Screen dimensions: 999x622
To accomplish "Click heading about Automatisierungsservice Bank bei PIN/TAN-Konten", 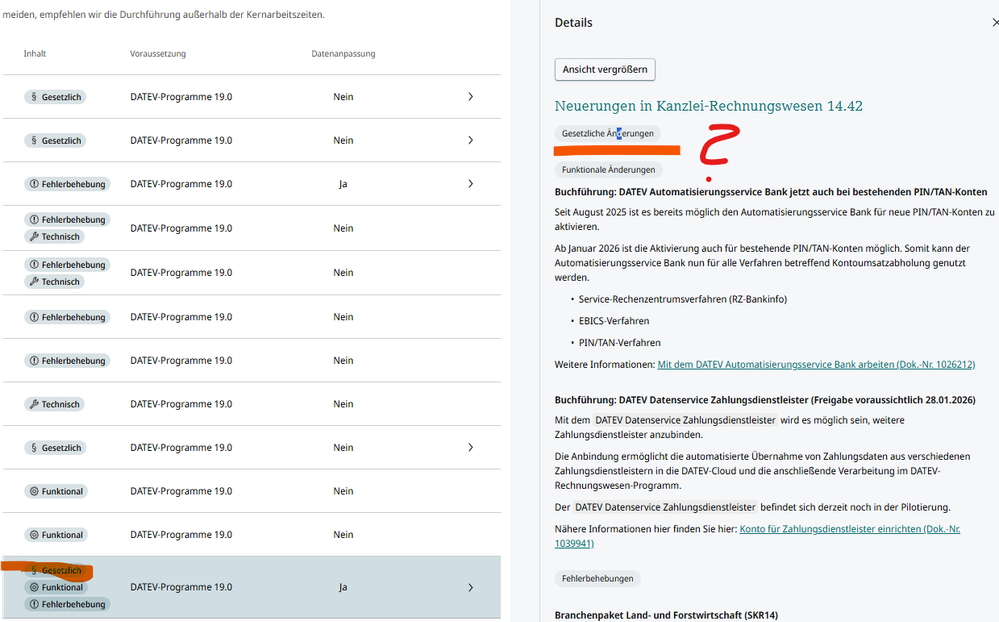I will point(770,192).
